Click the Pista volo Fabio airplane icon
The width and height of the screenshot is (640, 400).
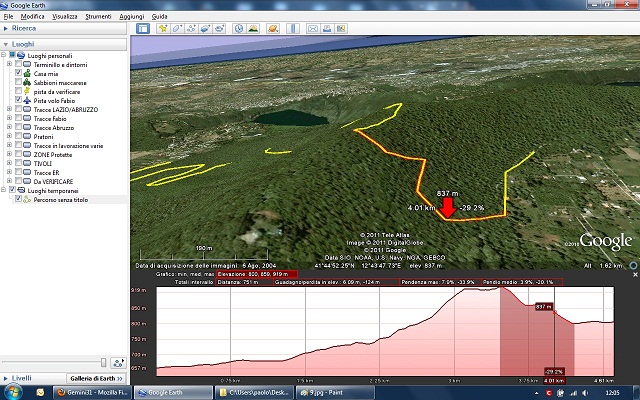(x=27, y=100)
